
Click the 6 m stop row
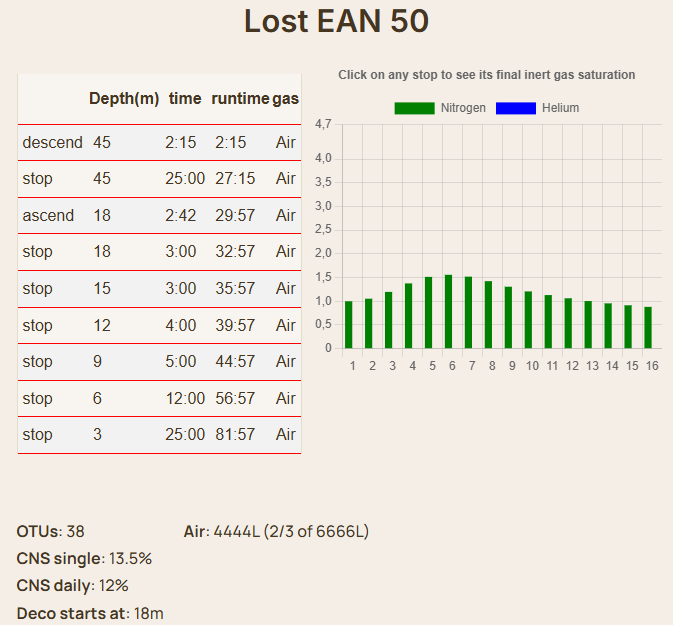(x=159, y=399)
